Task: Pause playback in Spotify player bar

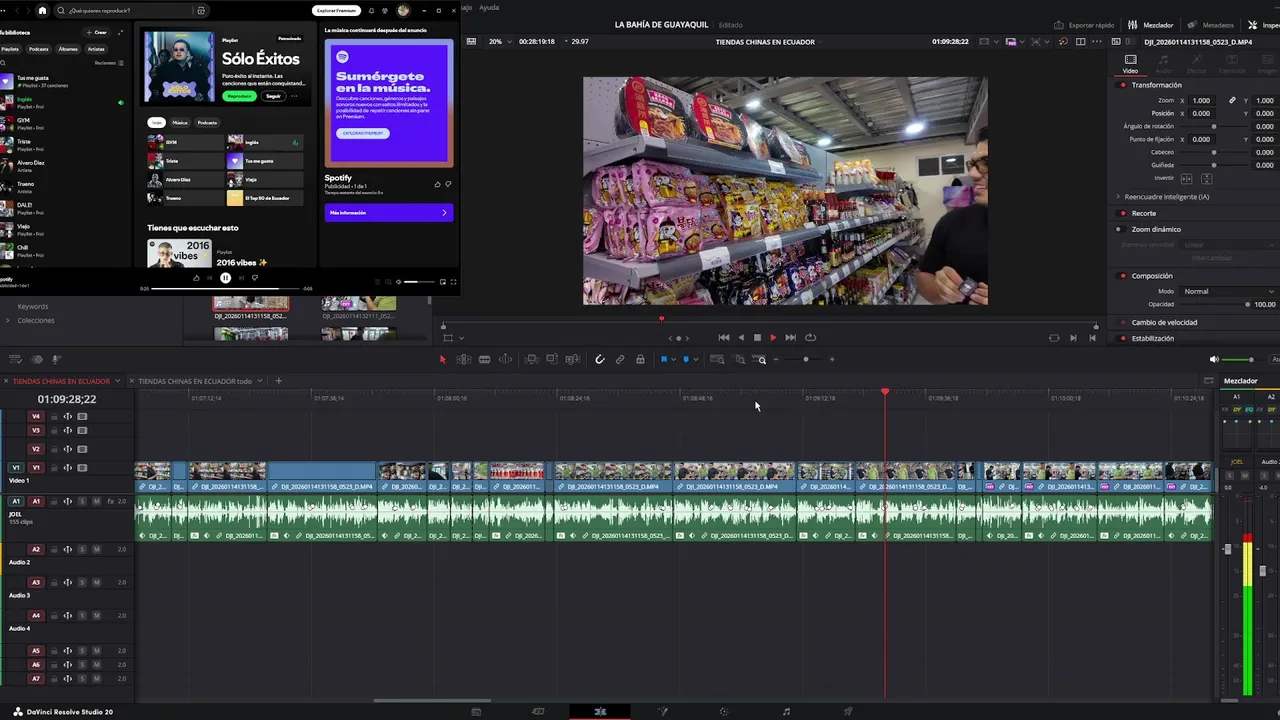Action: 225,278
